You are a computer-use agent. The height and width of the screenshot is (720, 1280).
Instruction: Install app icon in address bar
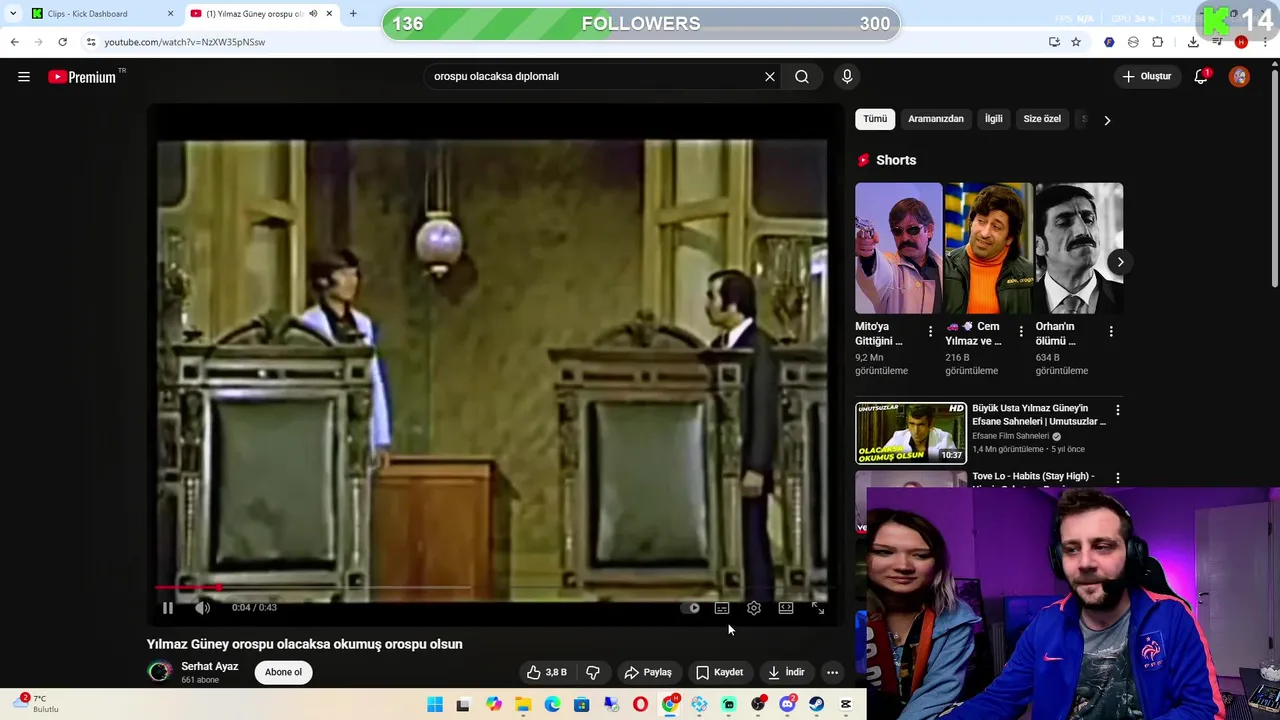[x=1054, y=42]
